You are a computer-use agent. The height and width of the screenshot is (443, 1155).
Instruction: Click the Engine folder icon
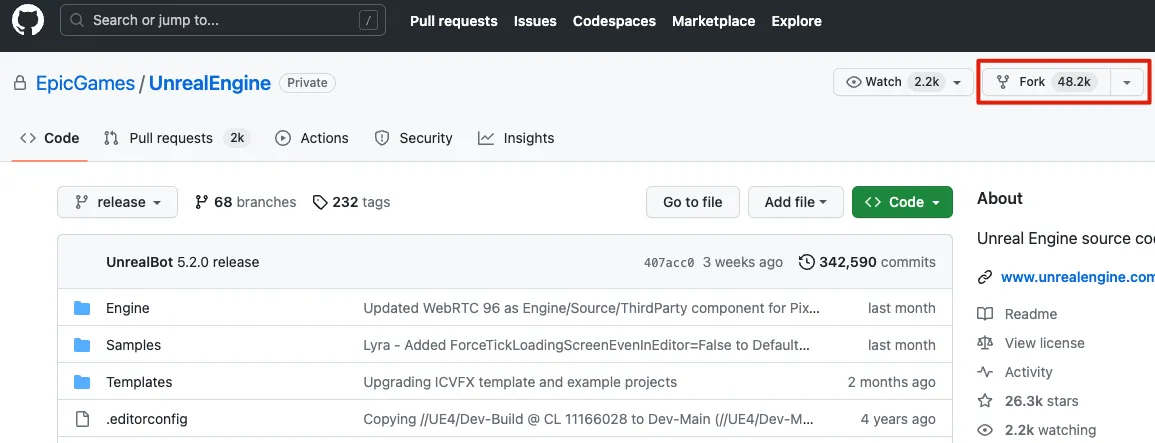click(x=82, y=308)
